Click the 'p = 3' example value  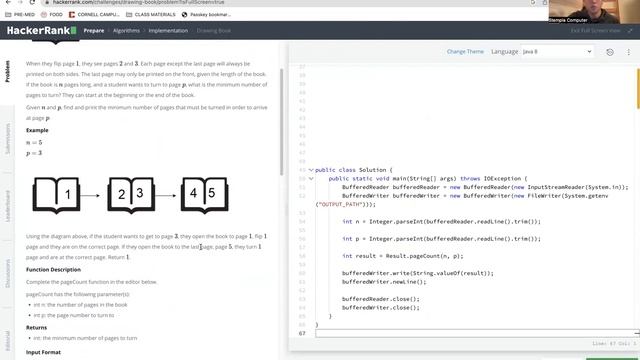click(34, 153)
